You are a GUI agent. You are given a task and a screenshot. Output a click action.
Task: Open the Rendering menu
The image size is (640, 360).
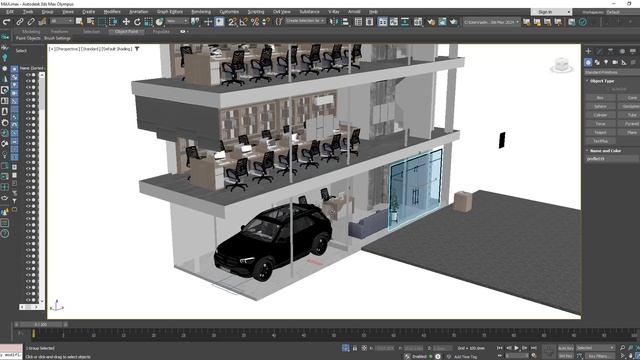click(201, 12)
